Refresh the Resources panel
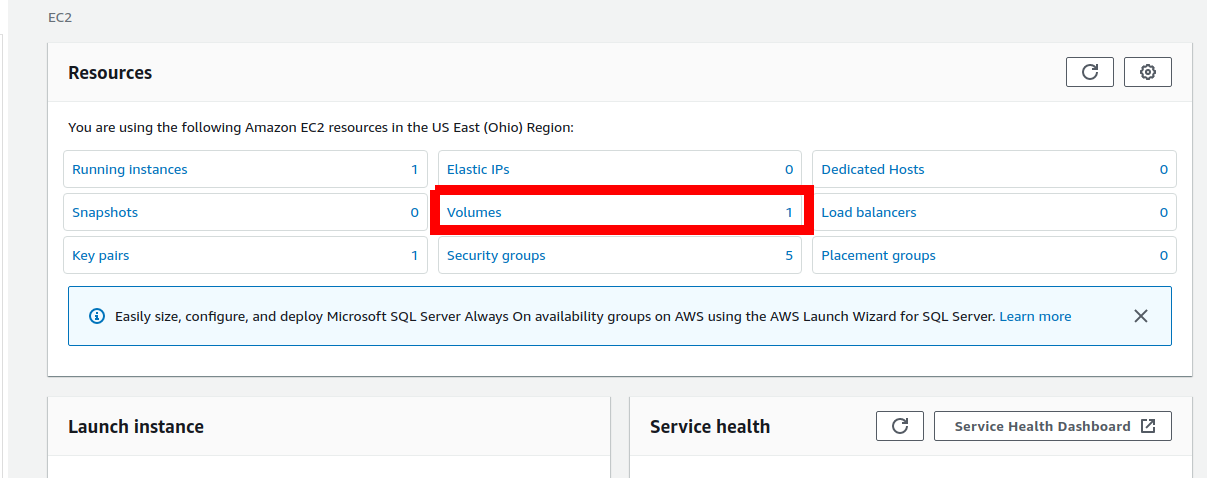 (x=1089, y=72)
